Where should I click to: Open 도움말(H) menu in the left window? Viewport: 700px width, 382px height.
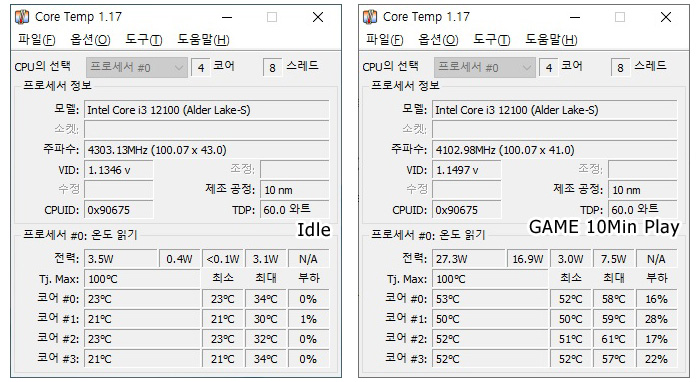[x=204, y=40]
